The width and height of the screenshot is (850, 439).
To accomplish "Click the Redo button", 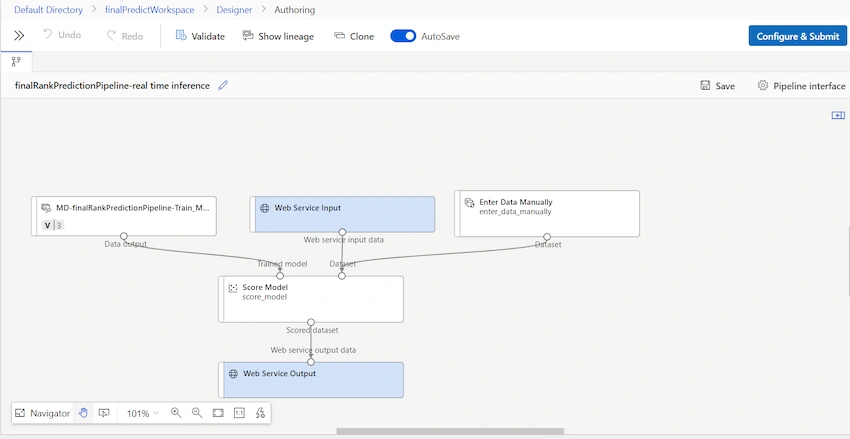I will click(125, 36).
